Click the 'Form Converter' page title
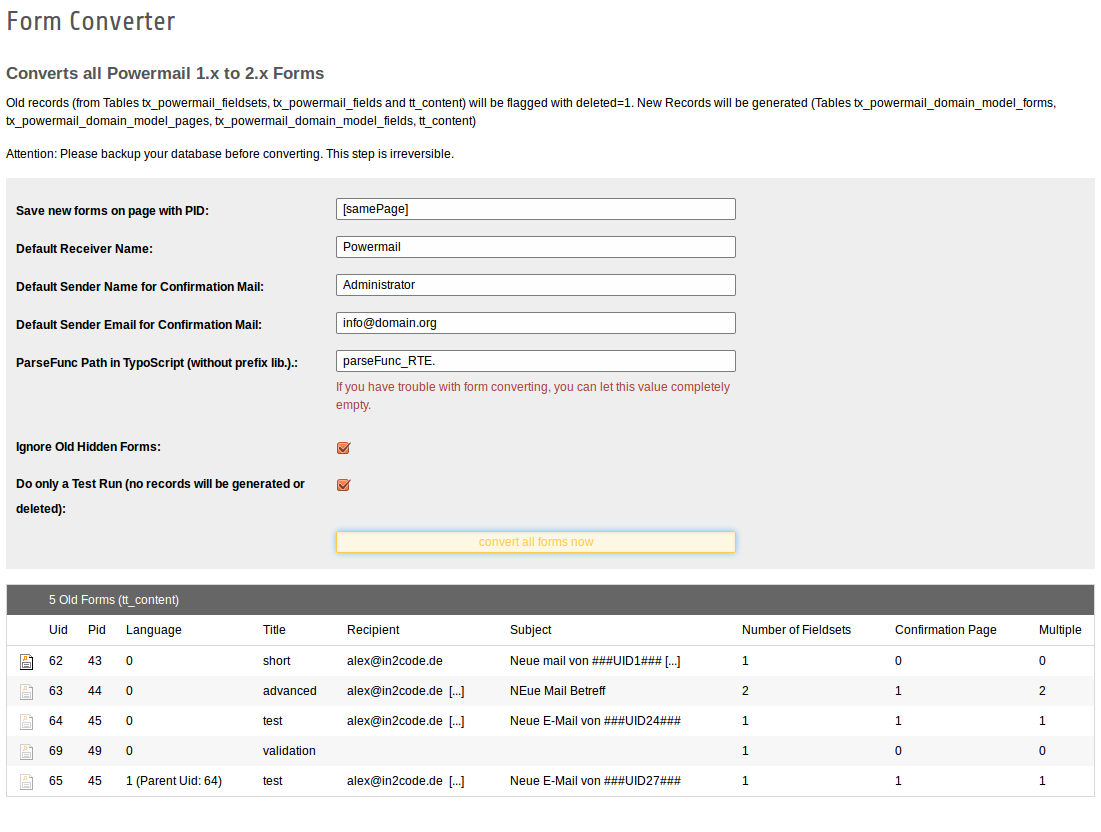 91,21
